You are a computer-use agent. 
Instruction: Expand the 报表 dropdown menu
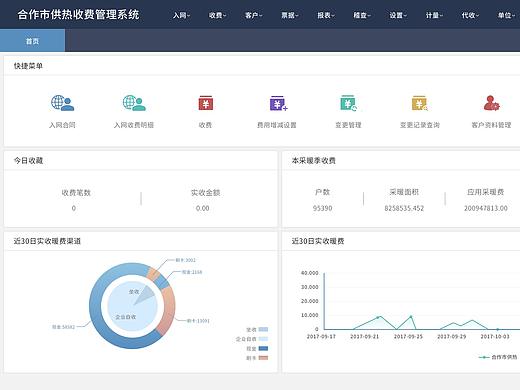326,15
